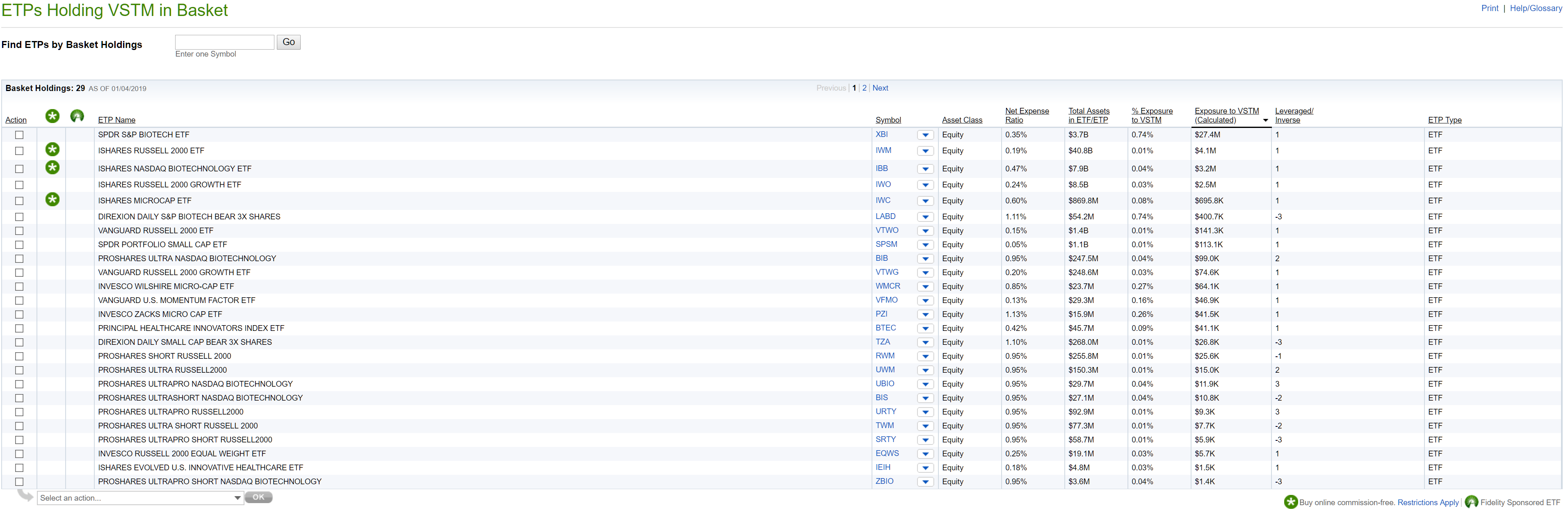1568x515 pixels.
Task: Click Fidelity Sponsored icon in the column header
Action: pos(77,116)
